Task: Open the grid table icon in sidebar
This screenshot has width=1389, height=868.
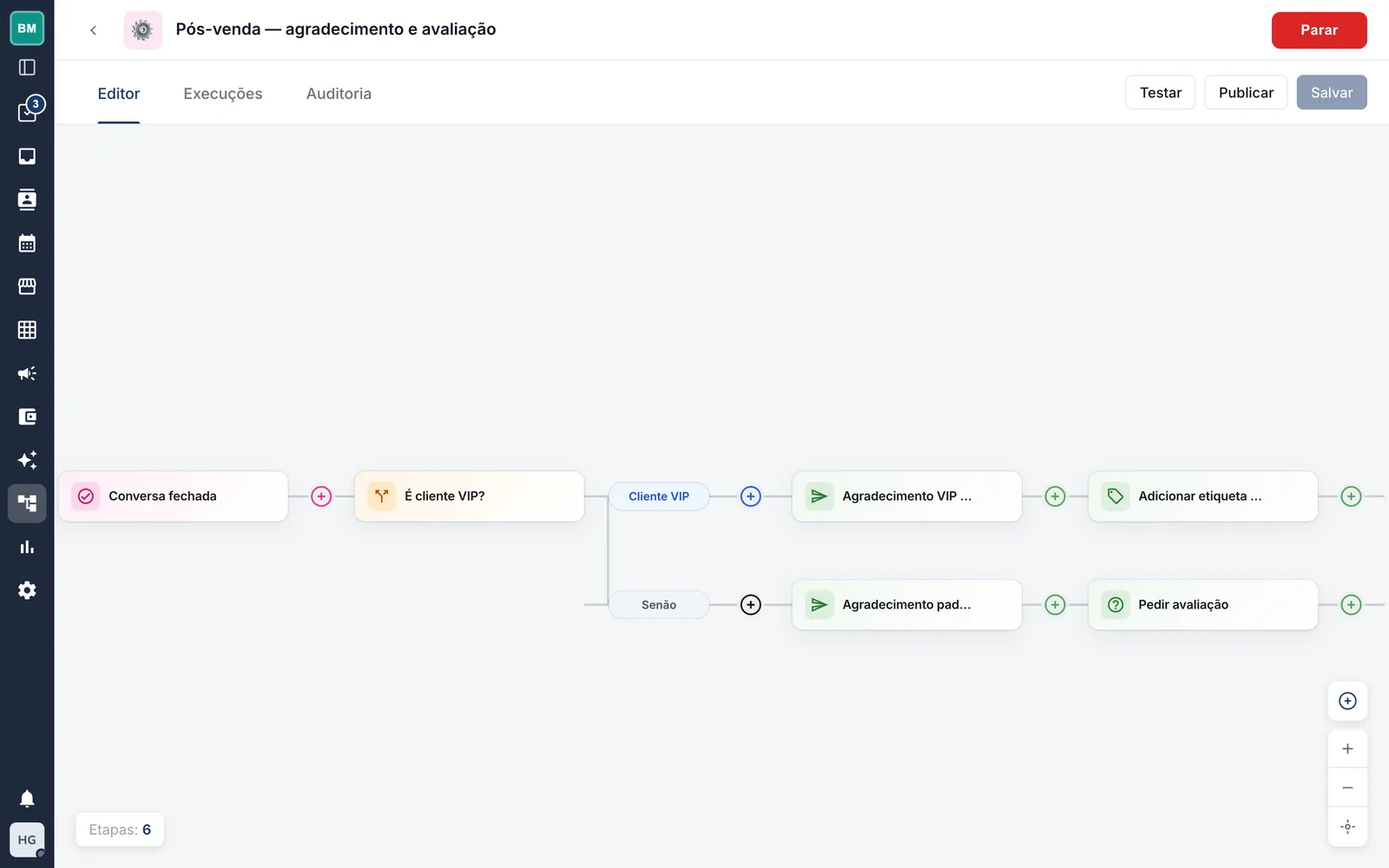Action: click(x=27, y=330)
